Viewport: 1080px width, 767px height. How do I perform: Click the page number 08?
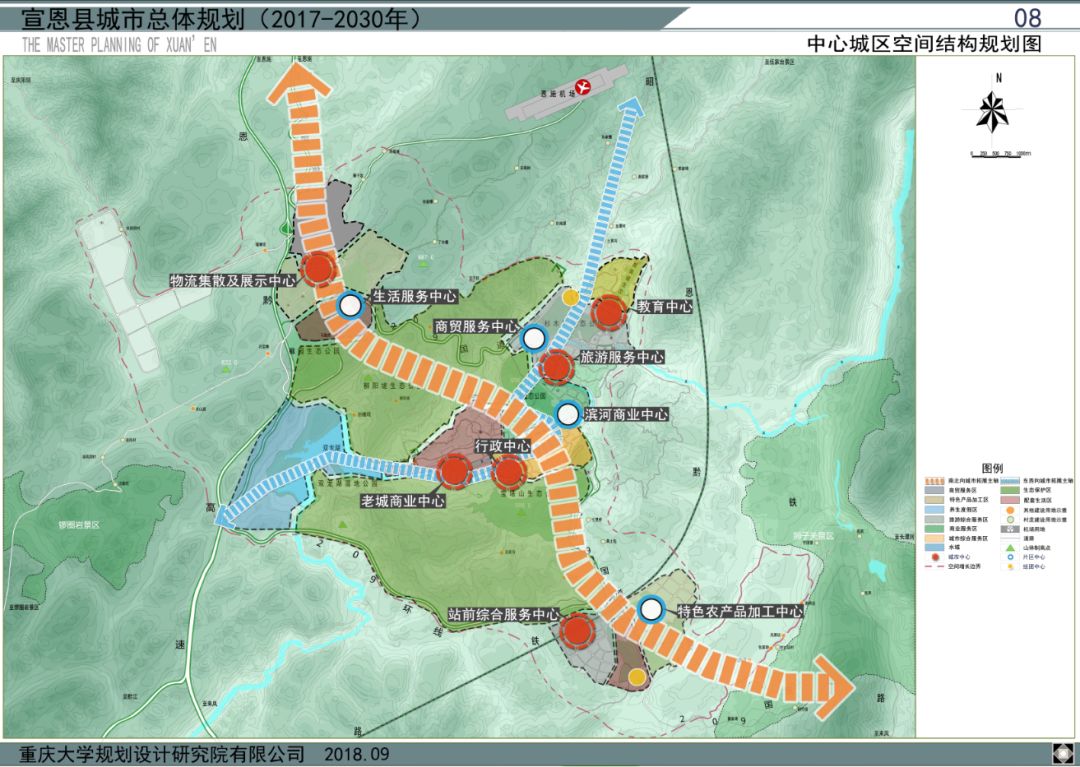[1028, 17]
